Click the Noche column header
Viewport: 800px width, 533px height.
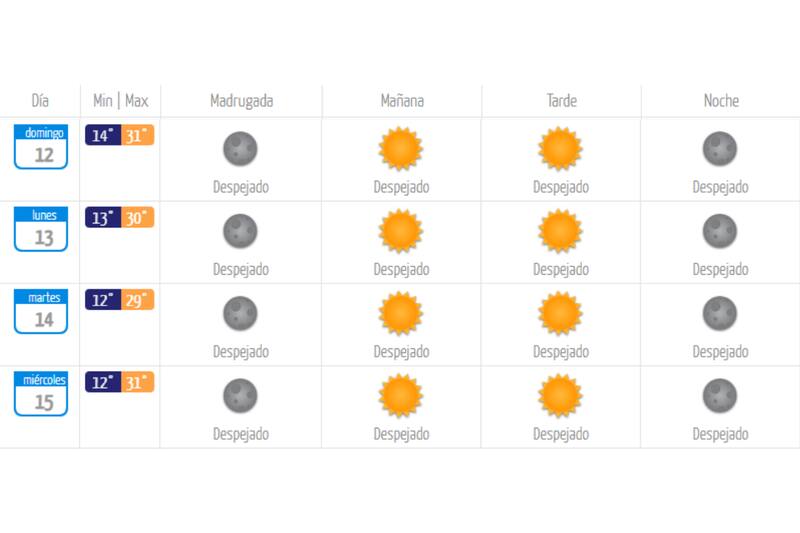[x=721, y=101]
